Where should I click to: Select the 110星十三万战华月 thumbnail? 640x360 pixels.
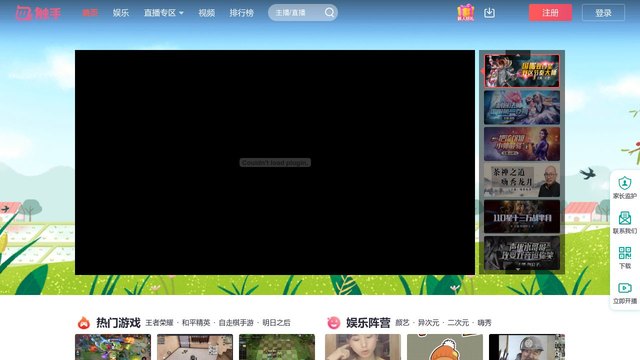point(522,216)
